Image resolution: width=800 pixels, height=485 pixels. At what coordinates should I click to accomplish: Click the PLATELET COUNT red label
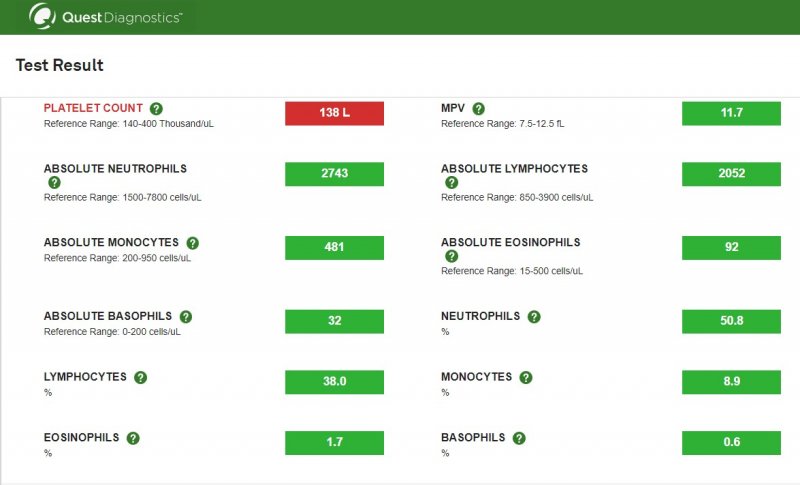click(93, 108)
